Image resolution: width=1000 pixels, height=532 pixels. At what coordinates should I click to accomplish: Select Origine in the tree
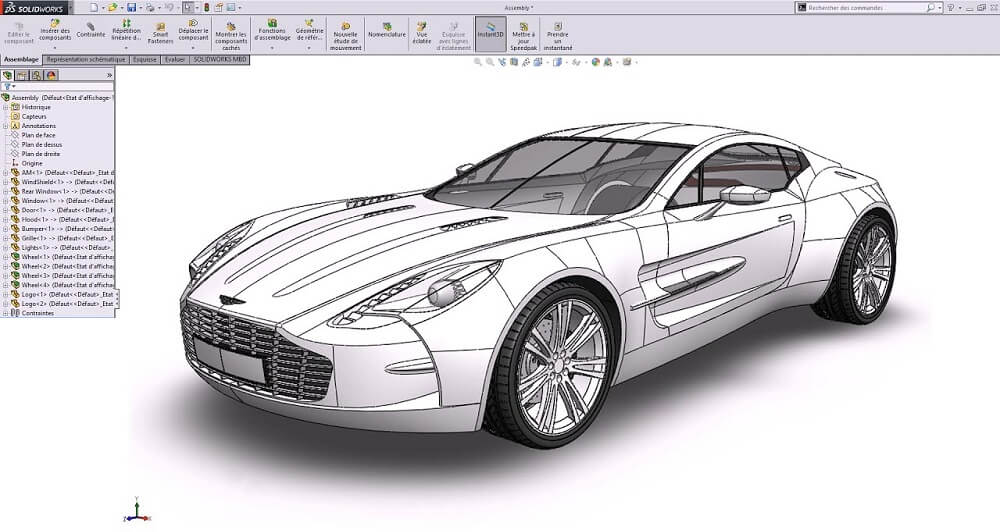coord(32,163)
